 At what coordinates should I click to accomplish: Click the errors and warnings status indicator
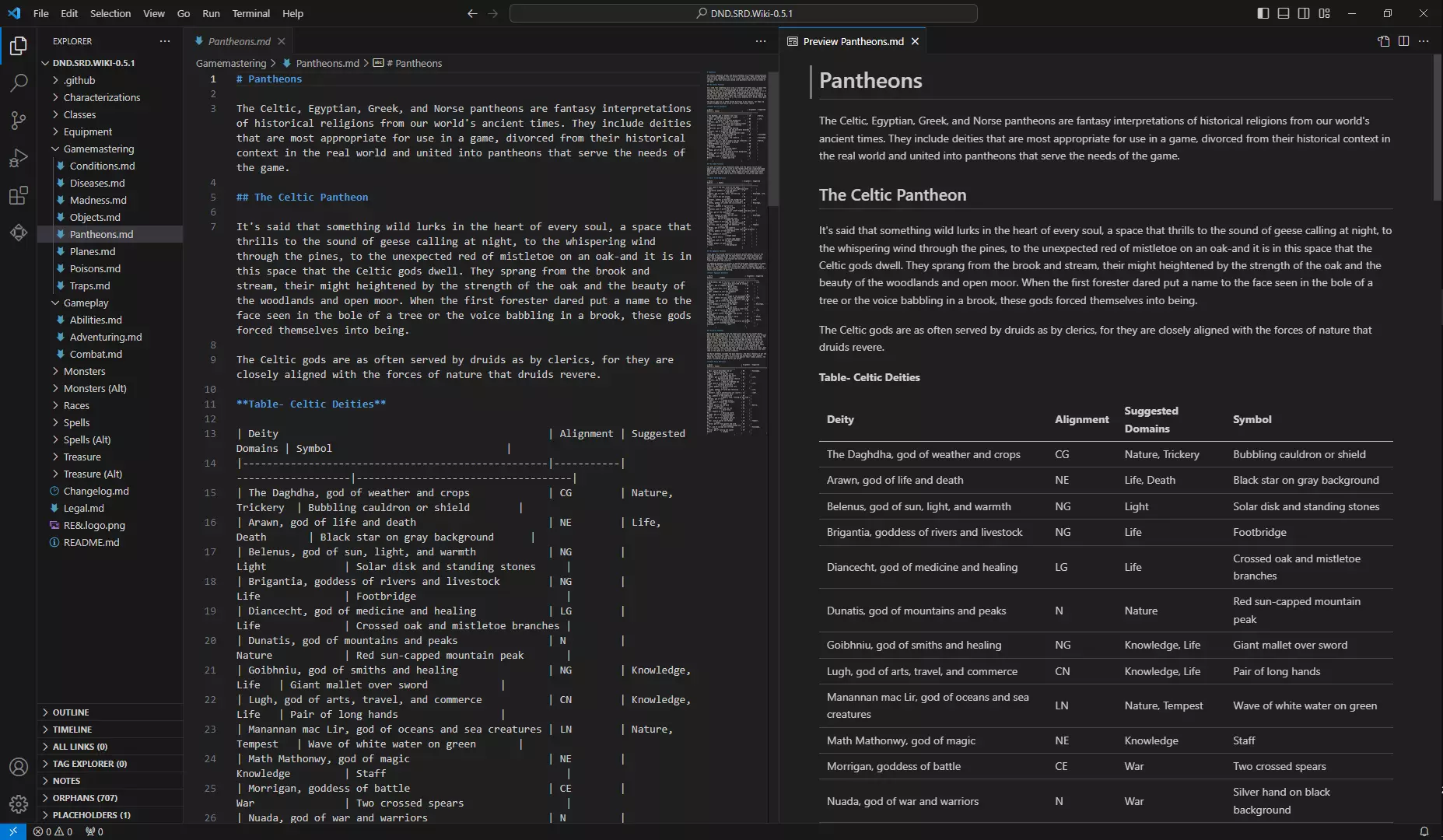[x=53, y=831]
